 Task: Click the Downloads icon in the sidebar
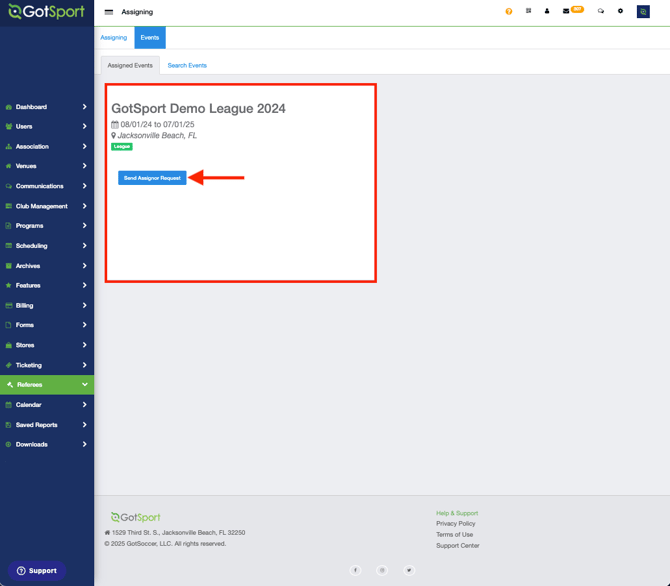[9, 445]
